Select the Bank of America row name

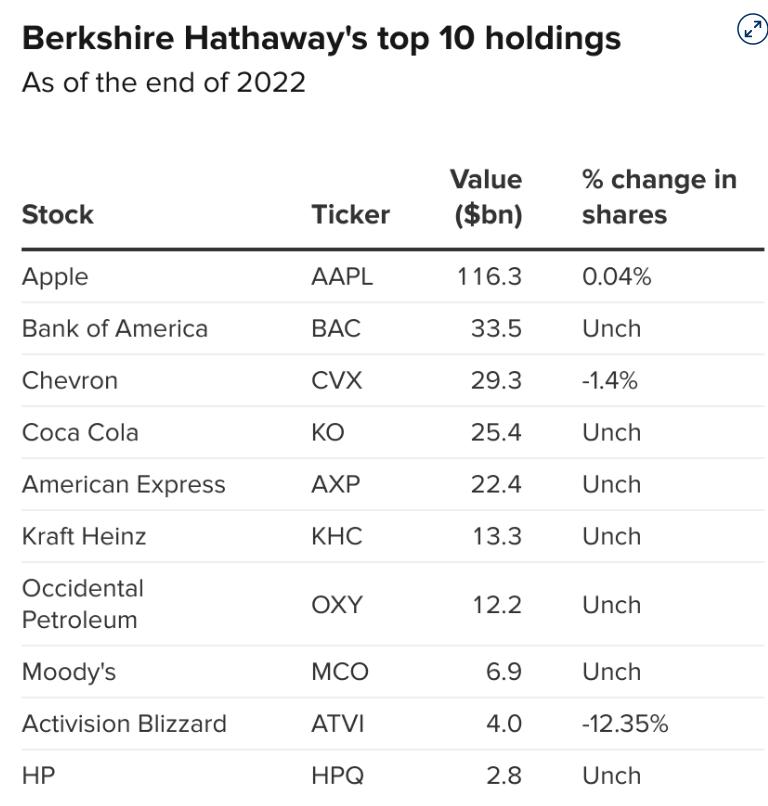click(x=115, y=329)
